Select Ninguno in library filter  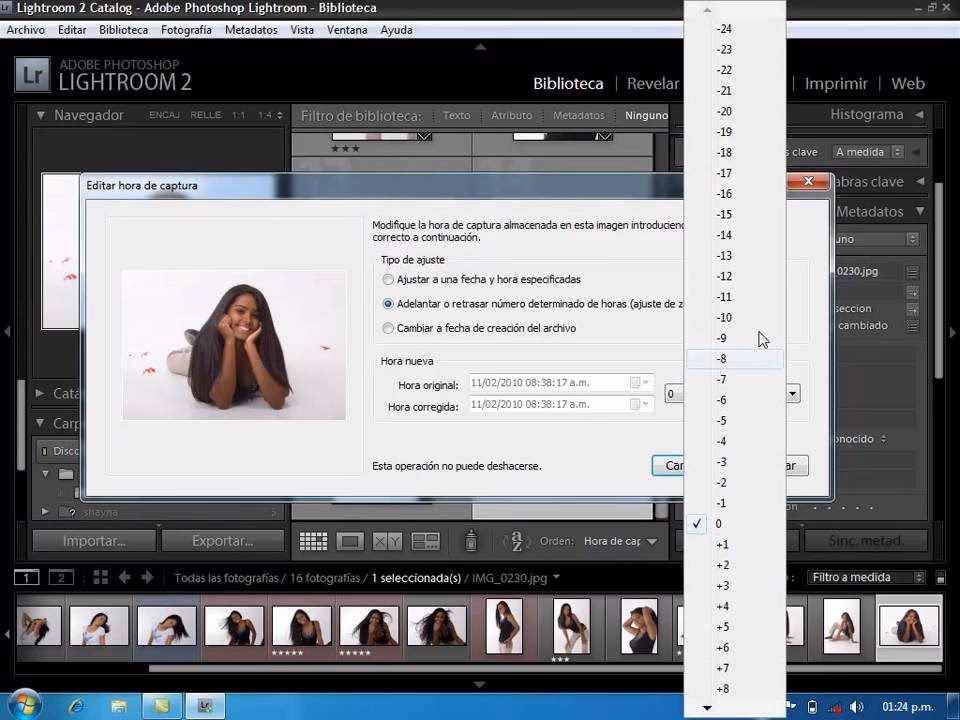click(647, 115)
